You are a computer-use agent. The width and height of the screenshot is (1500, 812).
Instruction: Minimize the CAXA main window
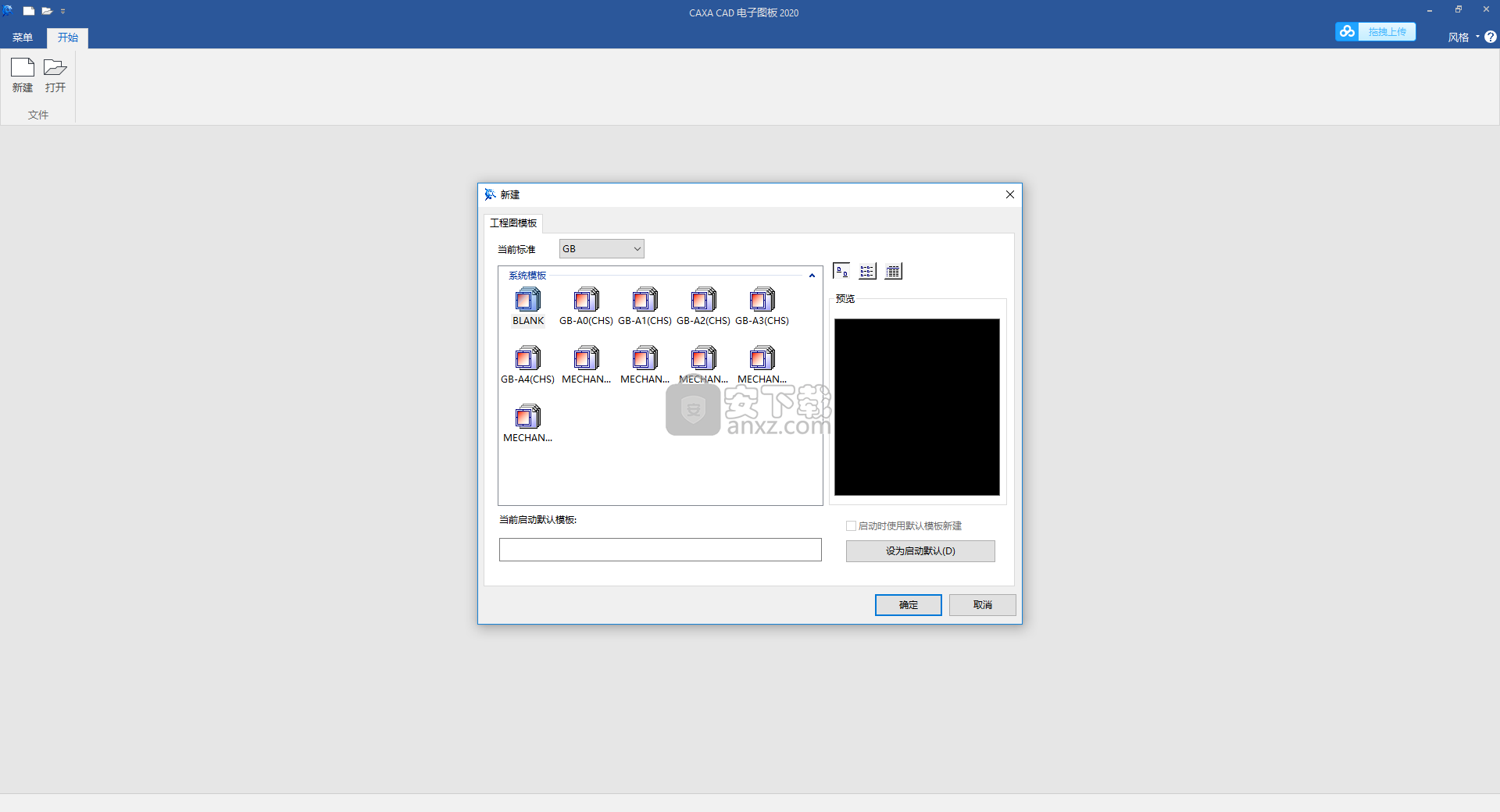point(1430,9)
